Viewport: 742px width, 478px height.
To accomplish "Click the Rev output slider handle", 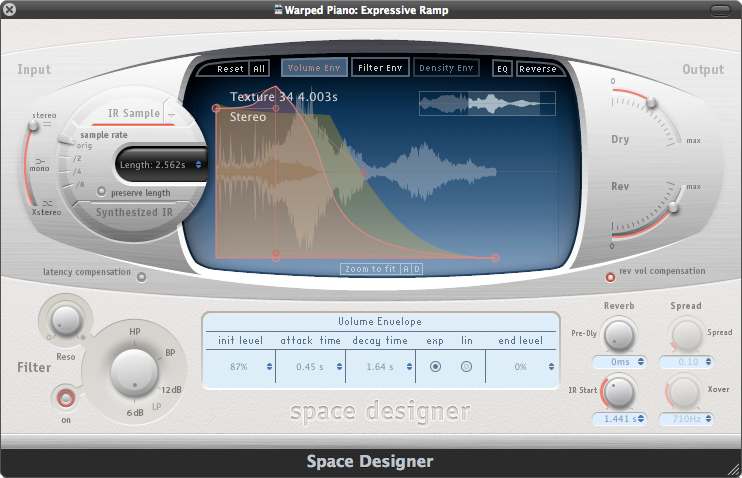I will click(673, 207).
